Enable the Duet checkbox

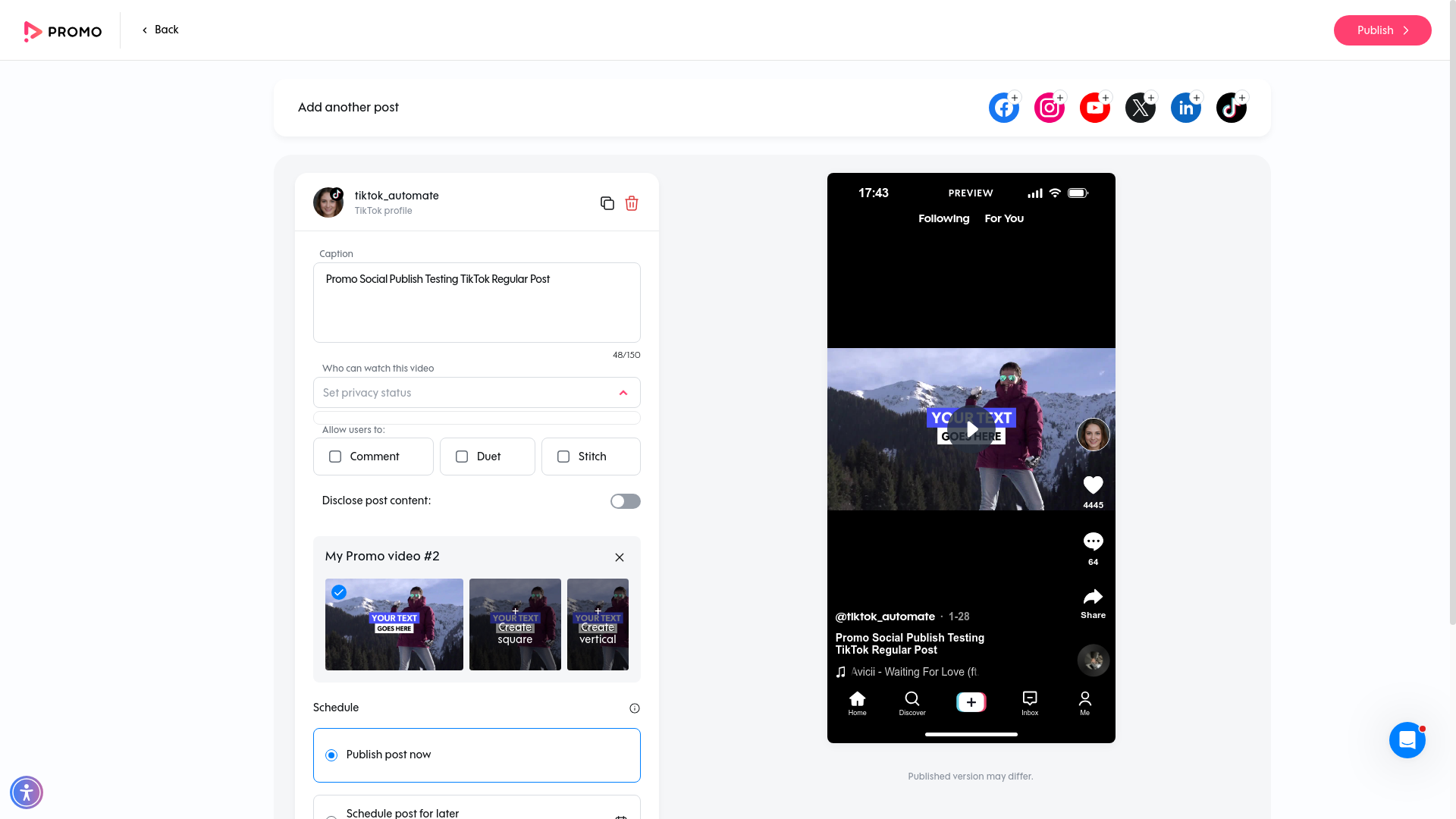pos(462,457)
